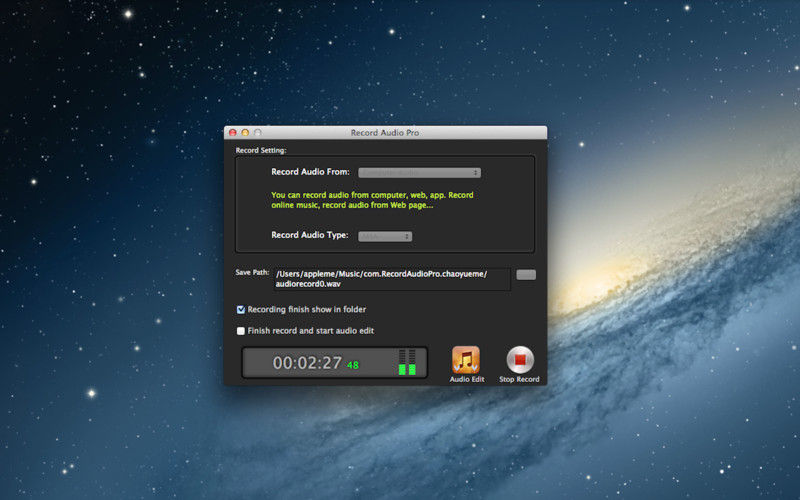Click the Record Audio Type: label
This screenshot has width=800, height=500.
tap(310, 235)
